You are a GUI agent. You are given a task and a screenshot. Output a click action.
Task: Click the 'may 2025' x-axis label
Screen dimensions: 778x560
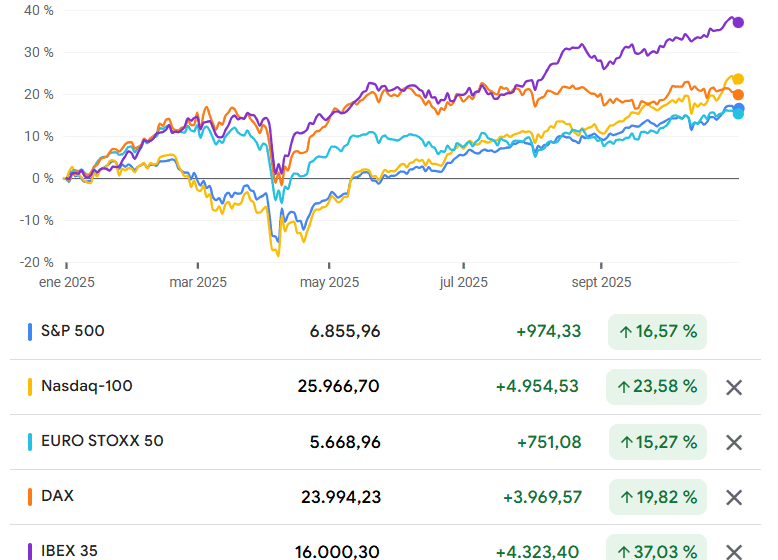pos(329,283)
